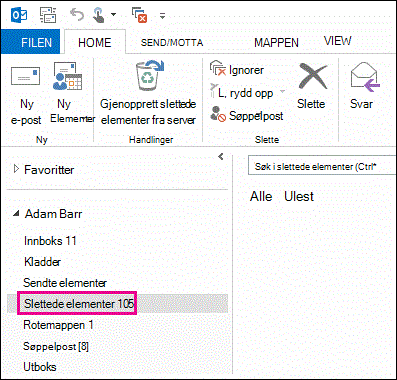Screen dimensions: 397x380
Task: Select the HOME ribbon tab
Action: click(95, 42)
